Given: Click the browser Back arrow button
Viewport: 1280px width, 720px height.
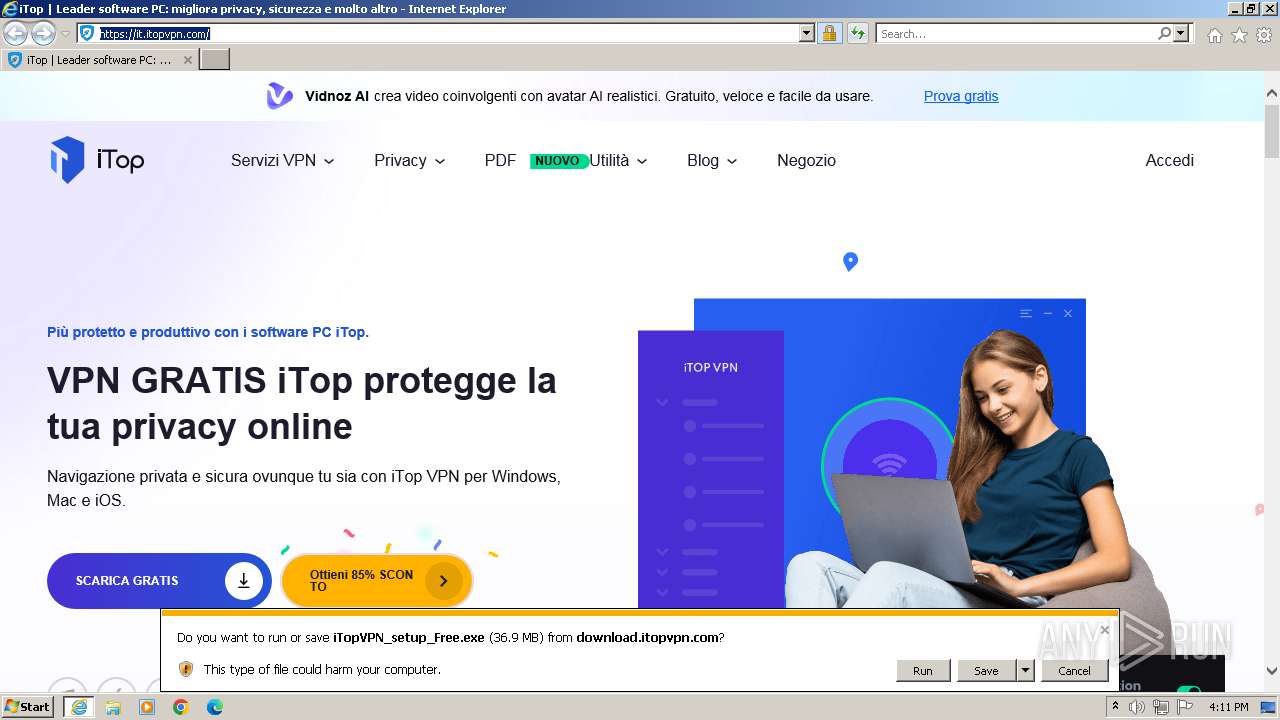Looking at the screenshot, I should [x=15, y=33].
